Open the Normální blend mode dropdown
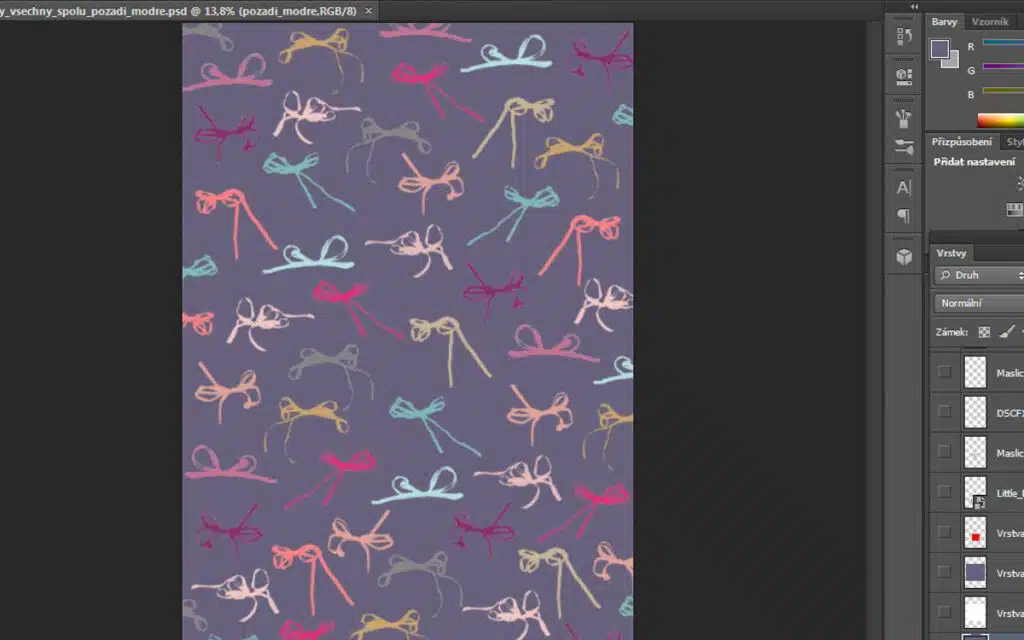The image size is (1024, 640). [979, 303]
